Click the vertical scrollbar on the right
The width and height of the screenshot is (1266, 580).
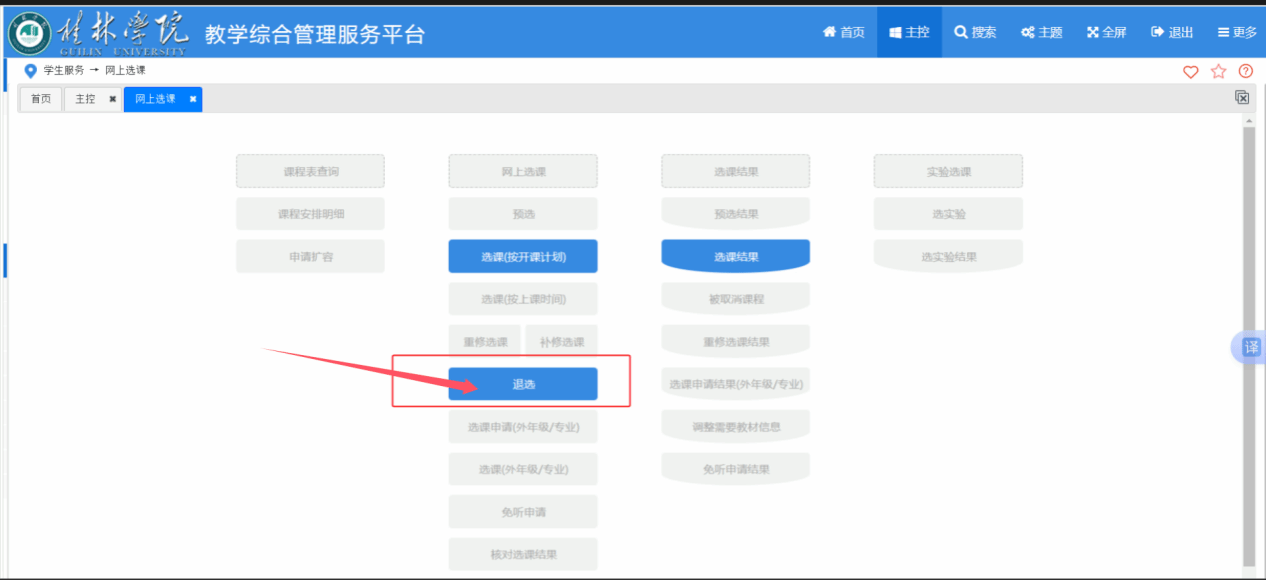click(1248, 340)
